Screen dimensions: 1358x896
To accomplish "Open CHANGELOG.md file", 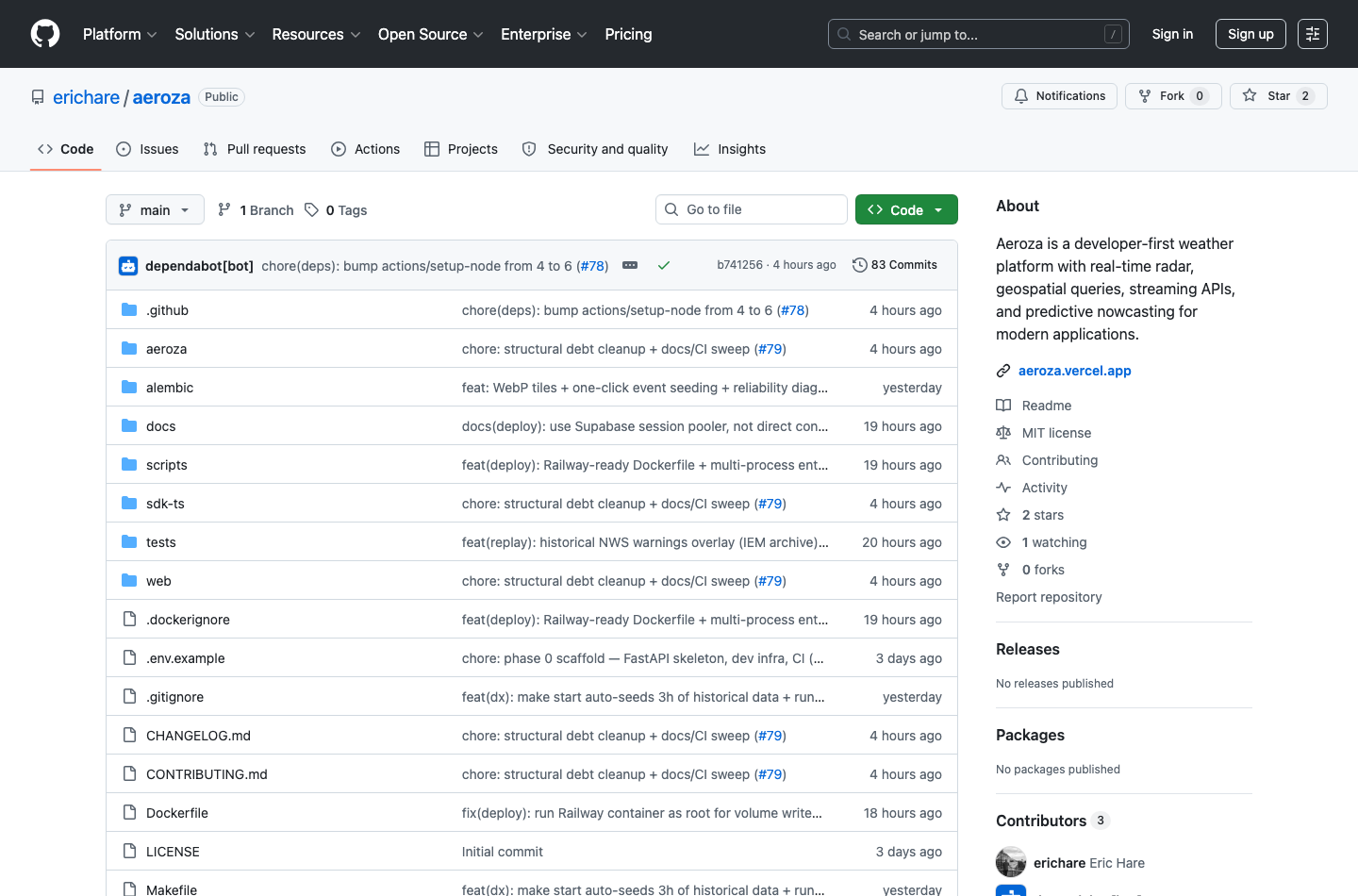I will (x=198, y=736).
